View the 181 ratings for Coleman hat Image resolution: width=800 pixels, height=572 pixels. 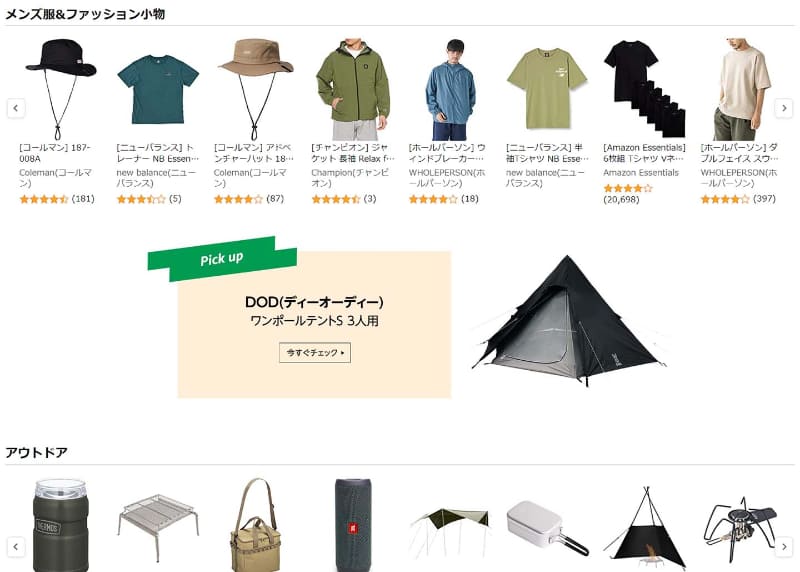tap(83, 198)
